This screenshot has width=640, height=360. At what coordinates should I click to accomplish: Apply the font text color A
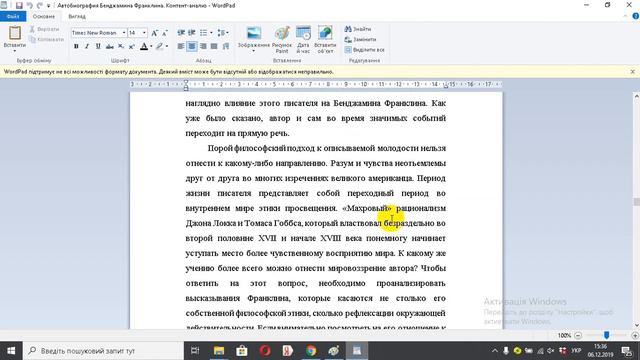[x=144, y=47]
